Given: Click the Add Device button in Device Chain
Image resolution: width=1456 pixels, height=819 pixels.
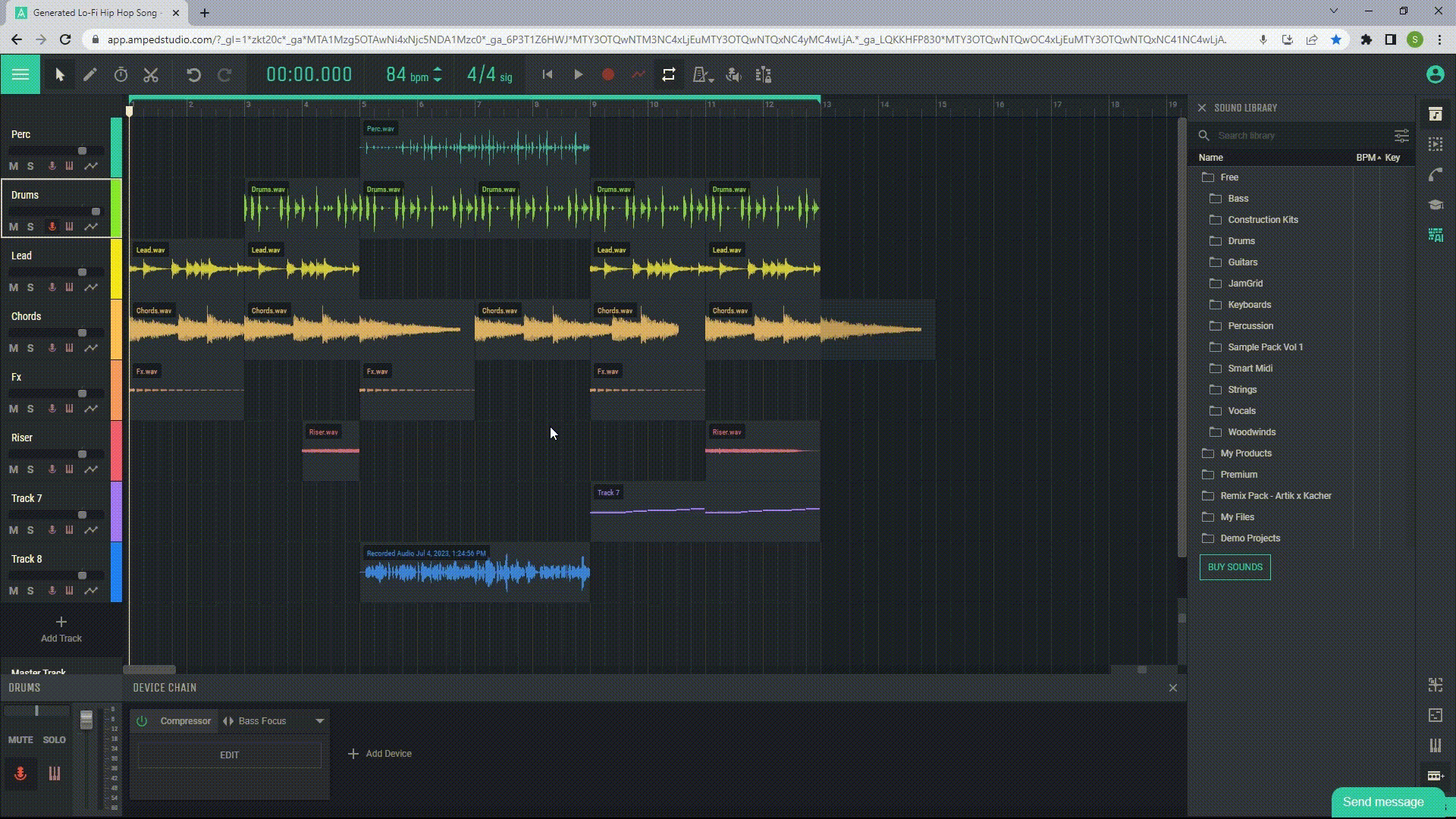Looking at the screenshot, I should click(379, 753).
